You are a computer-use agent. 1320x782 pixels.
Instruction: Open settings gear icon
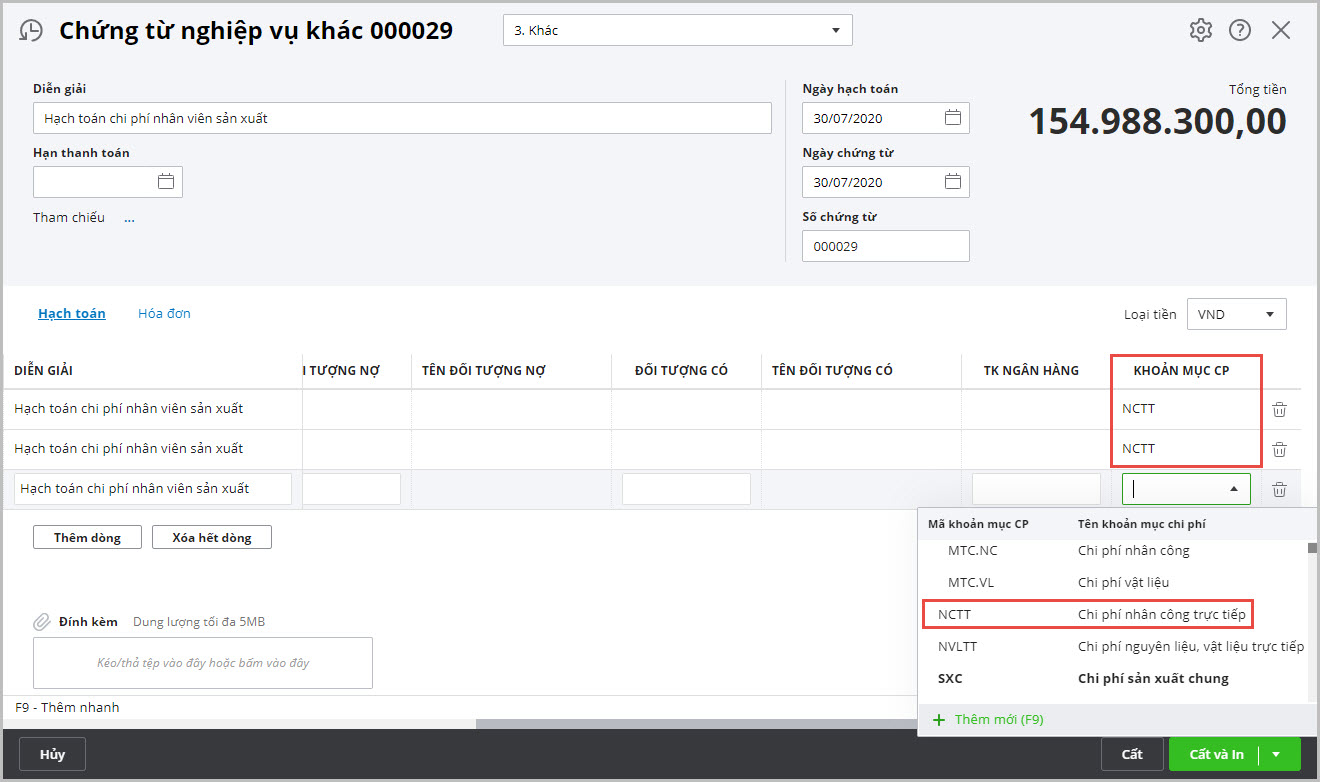coord(1200,30)
